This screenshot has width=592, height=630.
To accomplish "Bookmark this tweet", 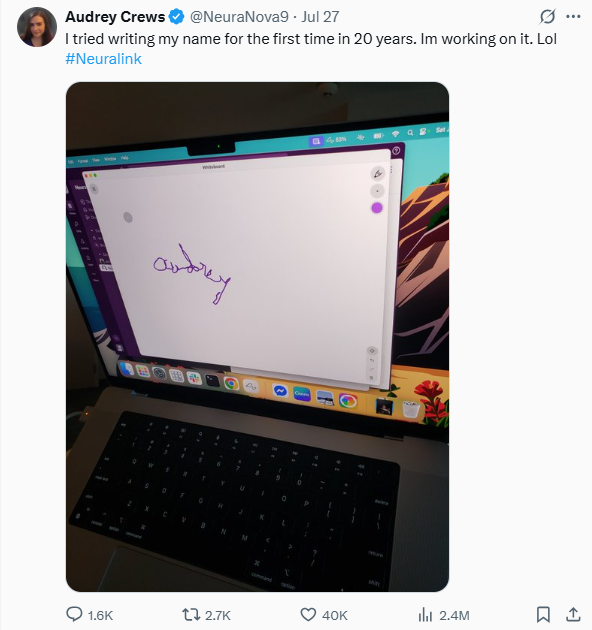I will pos(543,615).
